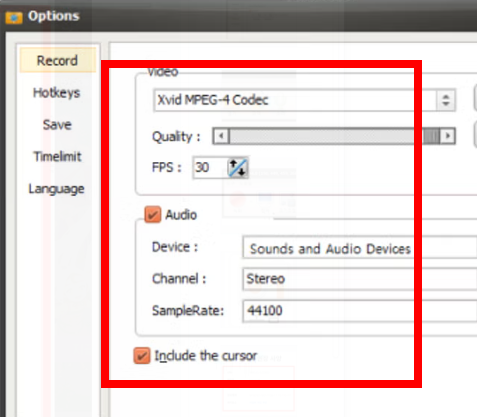Toggle the Include the cursor checkbox
477x417 pixels.
click(142, 356)
